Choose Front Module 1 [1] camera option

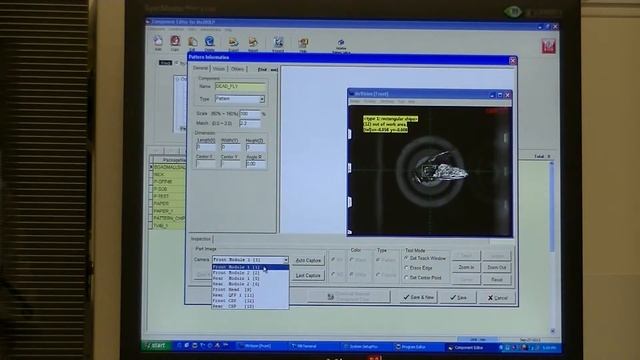pyautogui.click(x=250, y=267)
